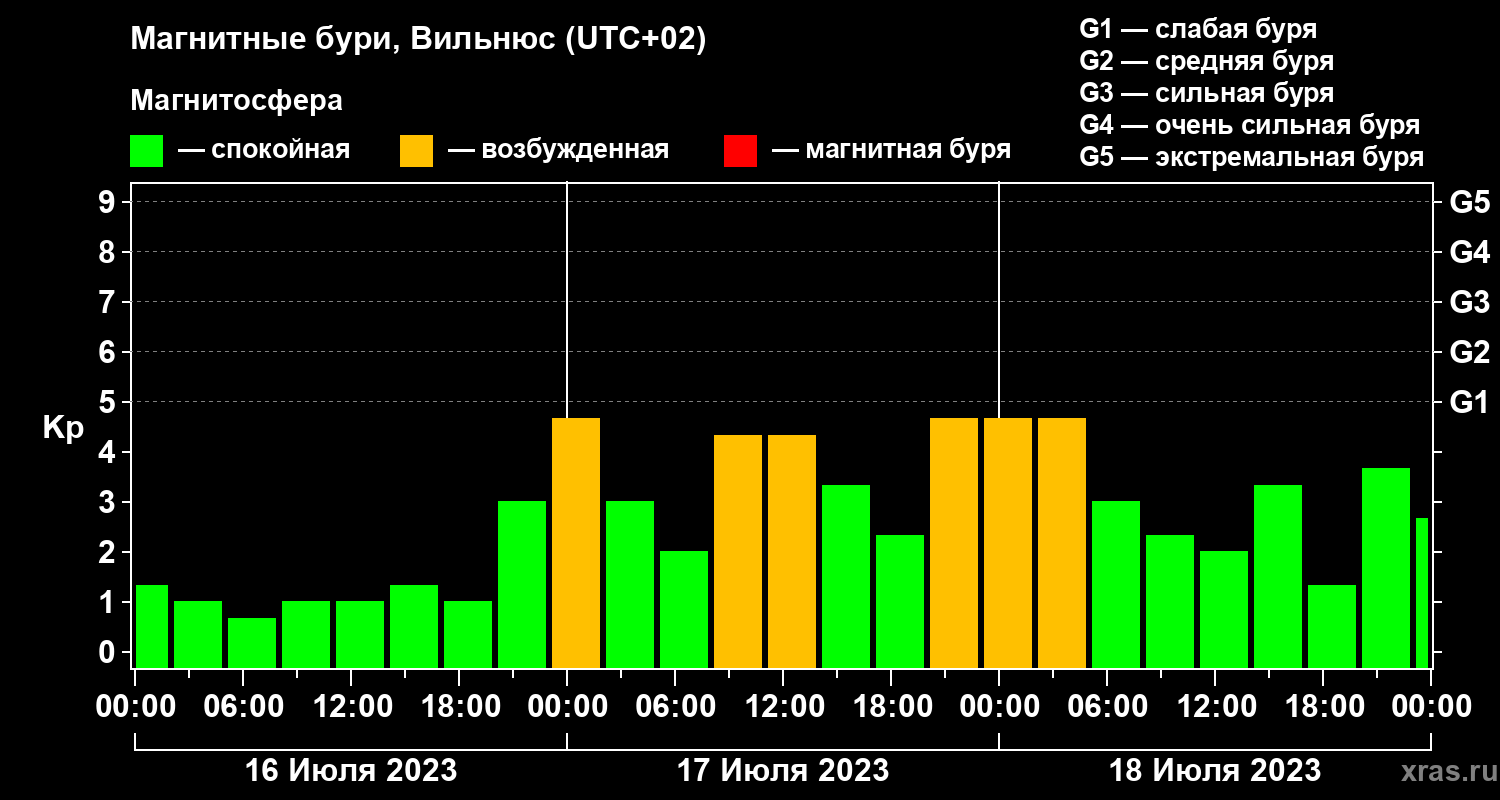Click the green bar at 21:00–24:00 on 18 July
The image size is (1500, 800).
point(1386,568)
